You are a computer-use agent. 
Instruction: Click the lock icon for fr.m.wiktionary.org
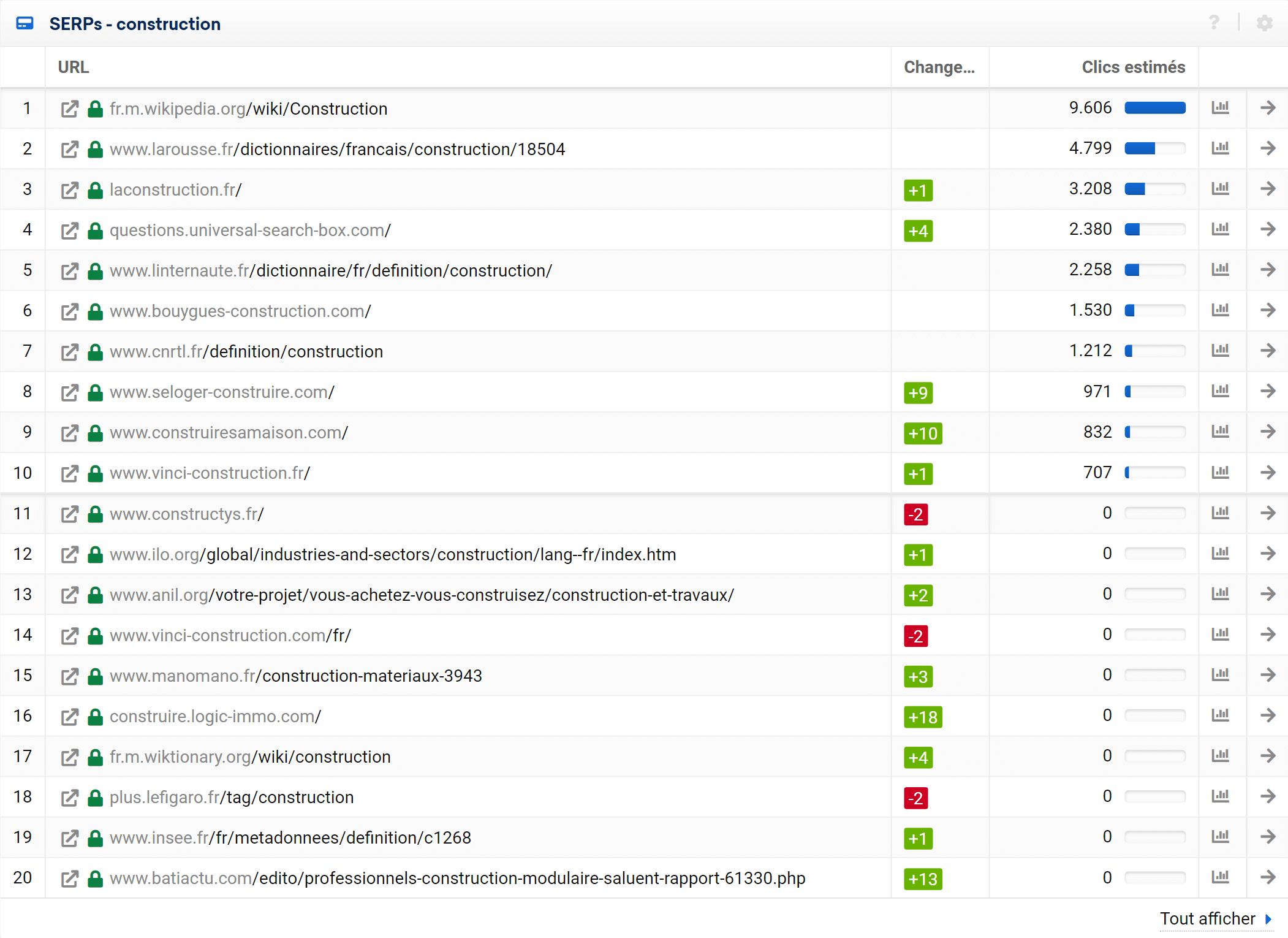click(x=95, y=757)
